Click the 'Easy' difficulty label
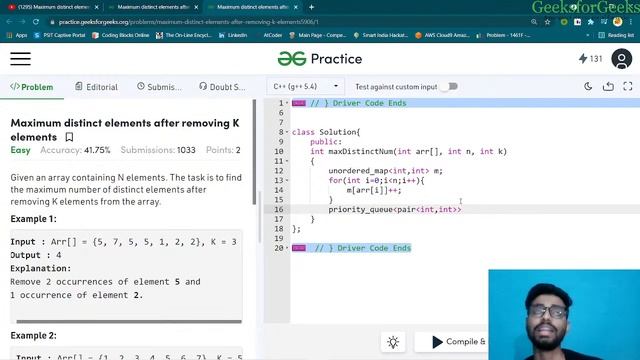 (x=20, y=150)
